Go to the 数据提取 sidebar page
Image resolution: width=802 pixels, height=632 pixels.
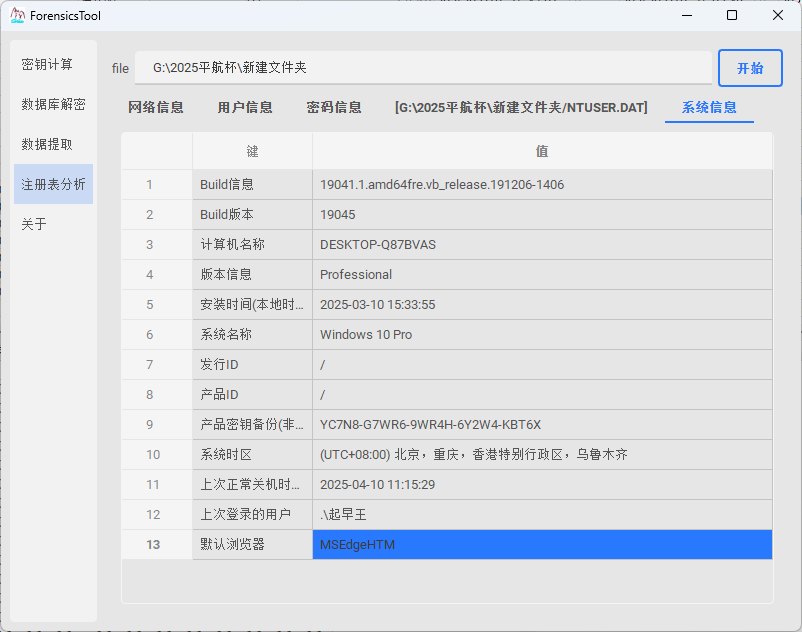point(47,144)
